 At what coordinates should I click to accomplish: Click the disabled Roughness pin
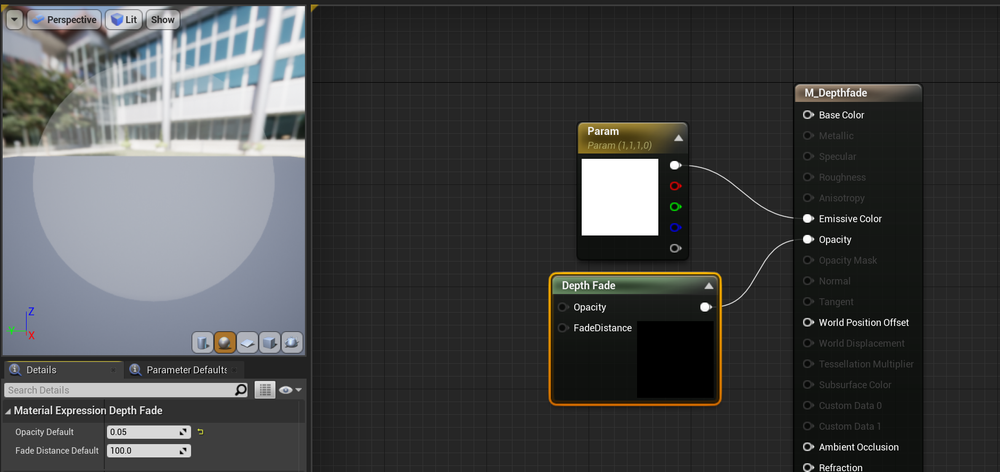(808, 177)
